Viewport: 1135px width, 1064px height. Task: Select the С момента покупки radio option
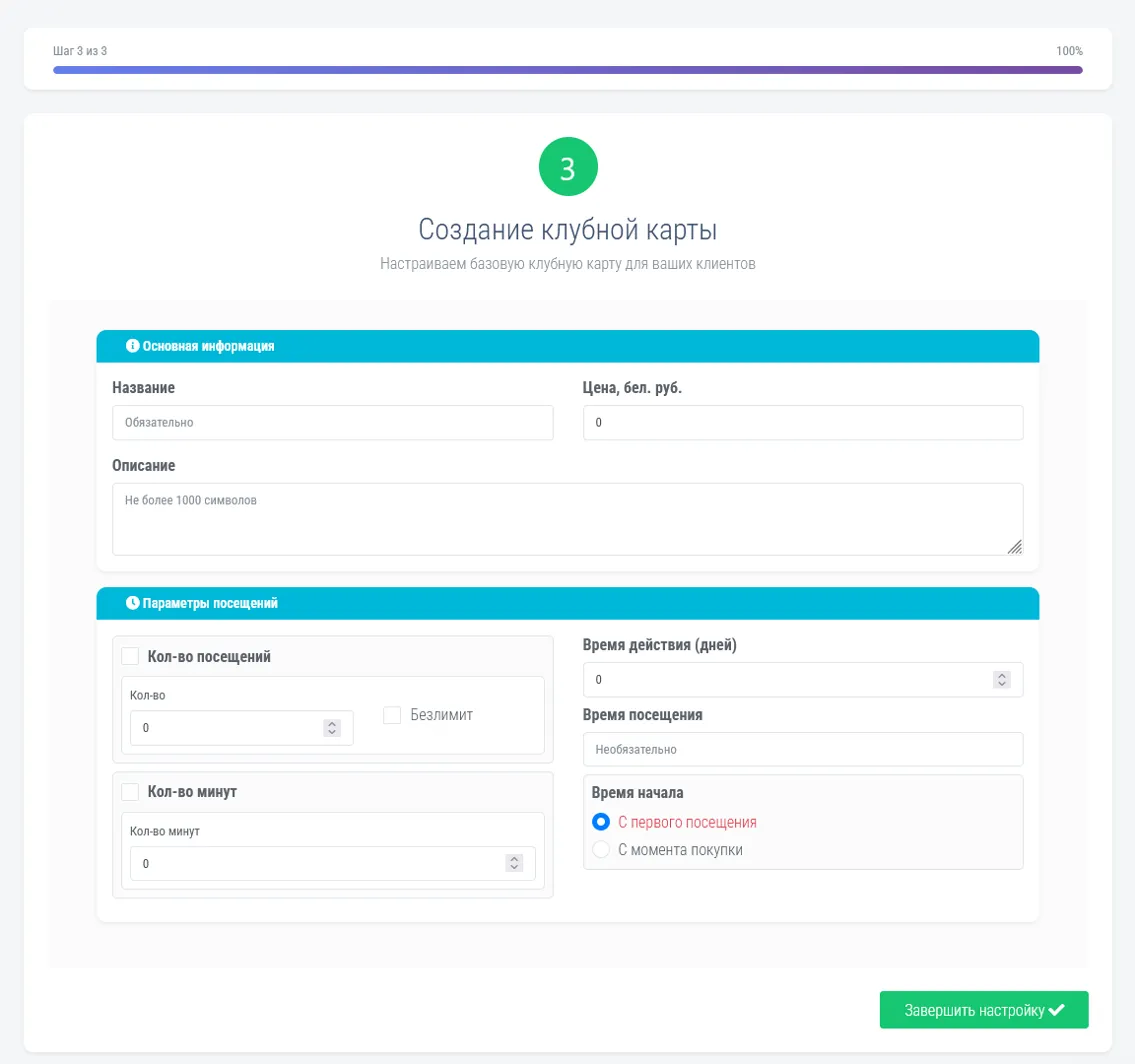tap(601, 850)
